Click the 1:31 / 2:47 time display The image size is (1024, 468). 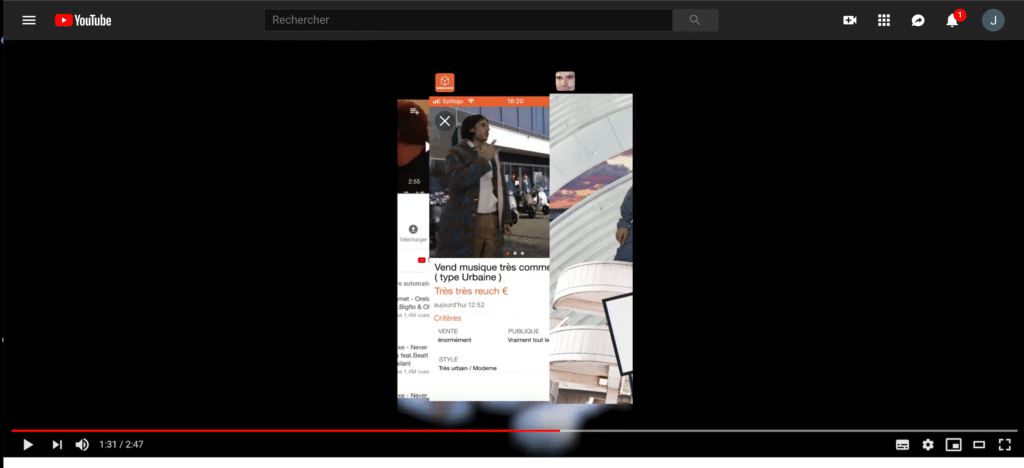click(121, 444)
